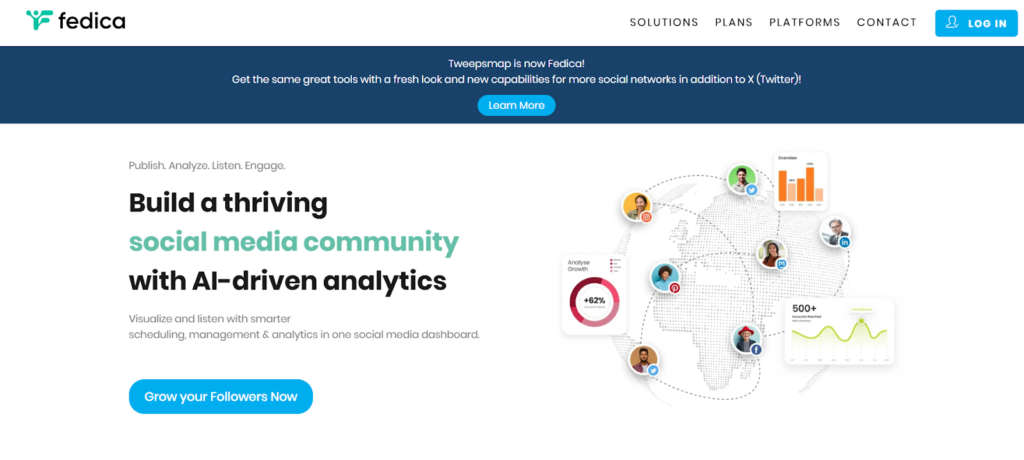Open the Plans menu item

point(734,22)
